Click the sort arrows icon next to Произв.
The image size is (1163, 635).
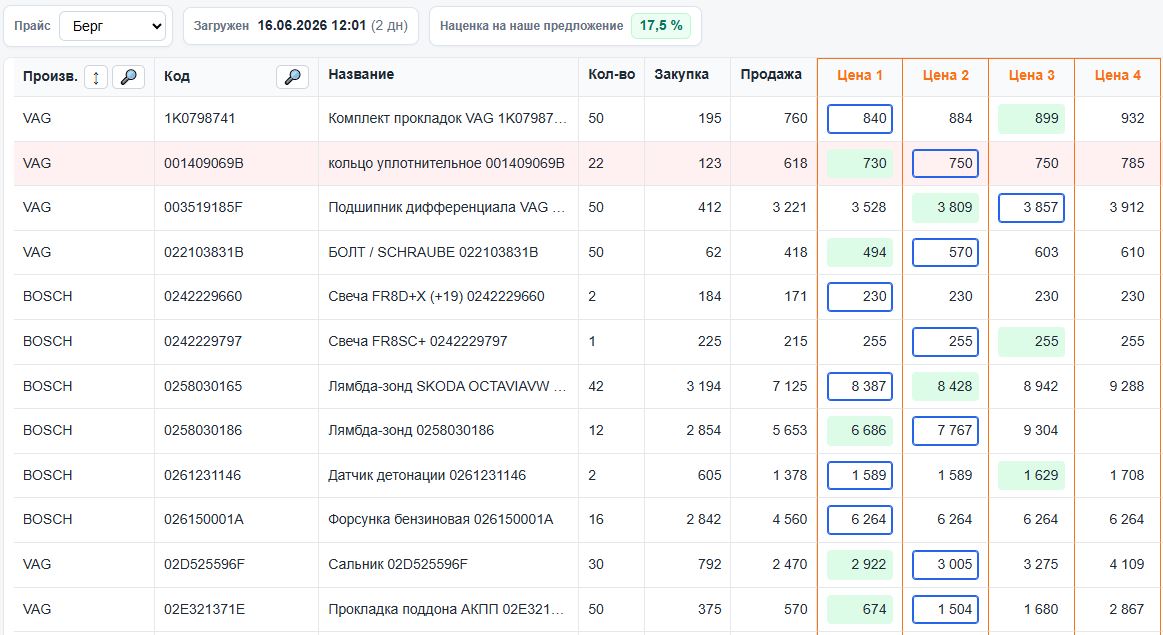pyautogui.click(x=96, y=76)
